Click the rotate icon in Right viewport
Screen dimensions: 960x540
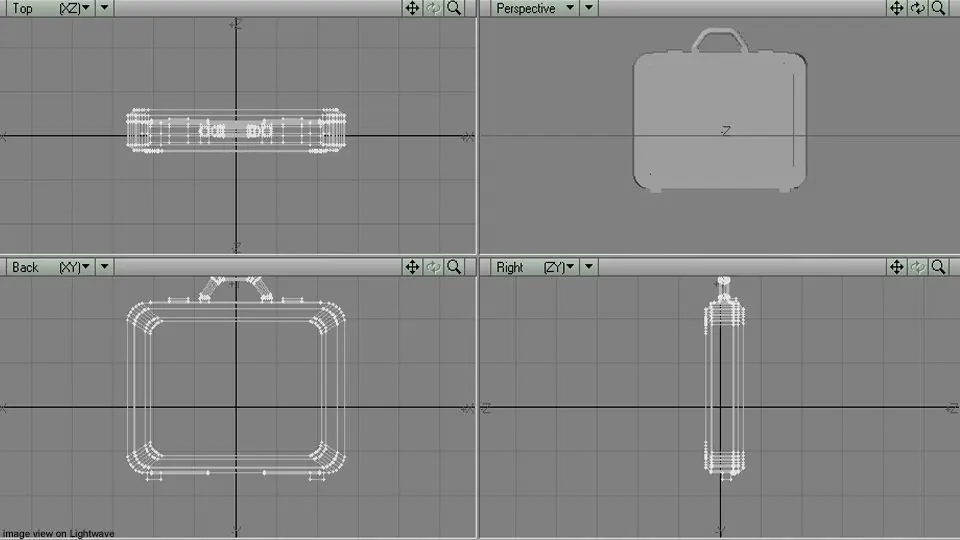coord(917,267)
